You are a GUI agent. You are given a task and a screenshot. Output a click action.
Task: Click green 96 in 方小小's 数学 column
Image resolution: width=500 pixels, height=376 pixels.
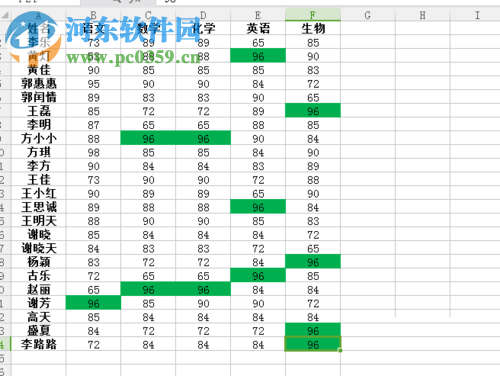pos(148,138)
